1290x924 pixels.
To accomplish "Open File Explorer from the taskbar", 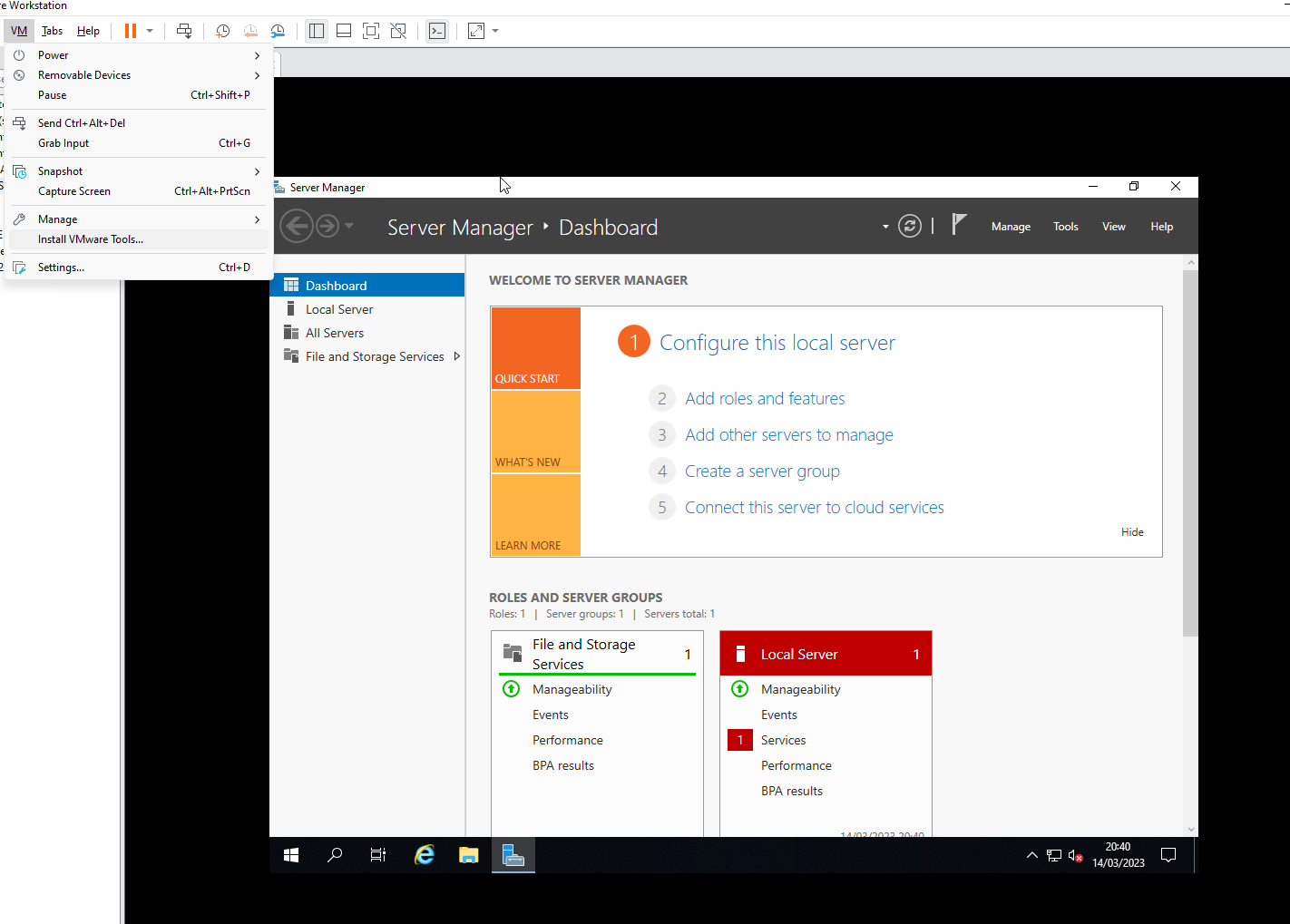I will (x=468, y=854).
